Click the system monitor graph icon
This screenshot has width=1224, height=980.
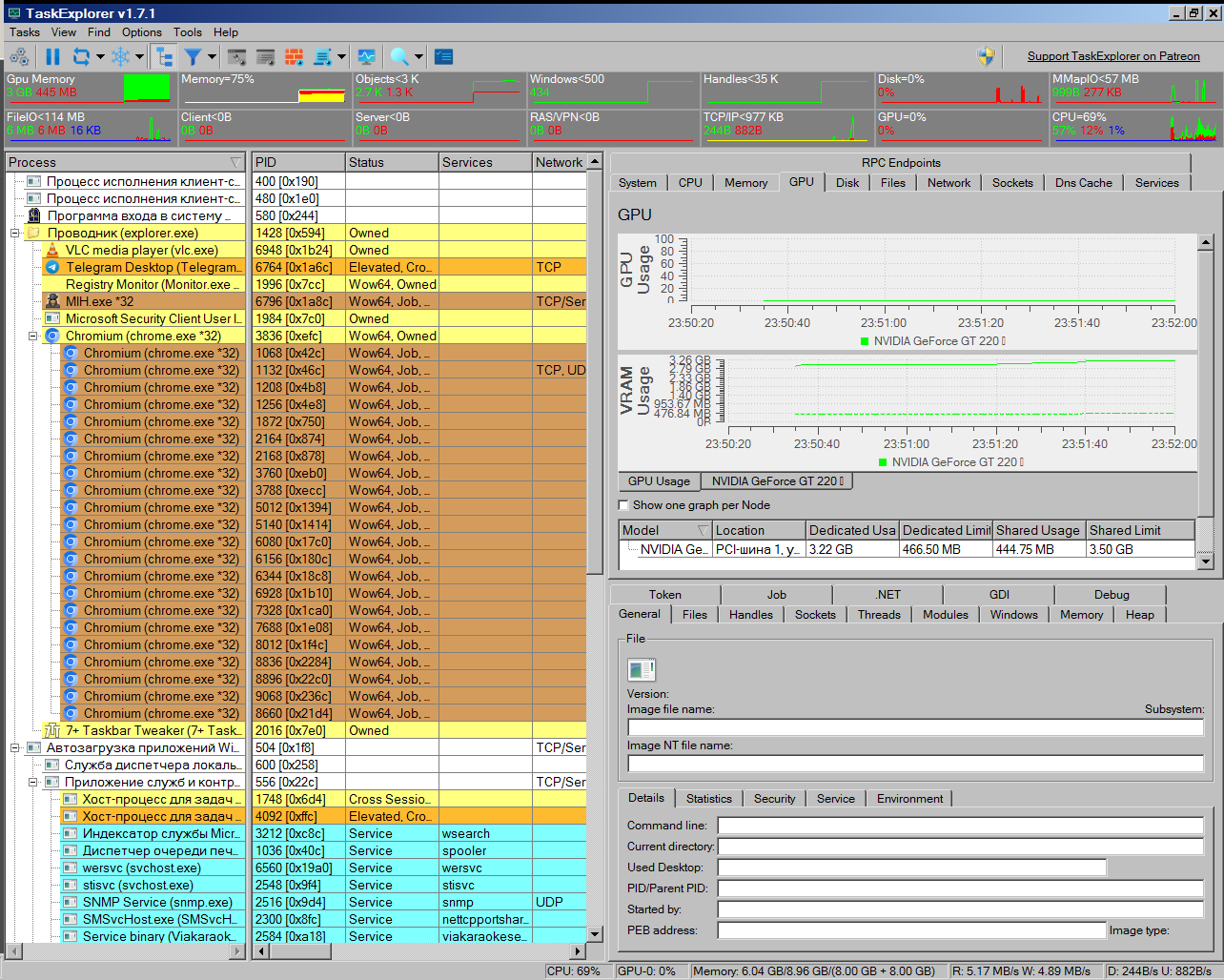pyautogui.click(x=367, y=57)
